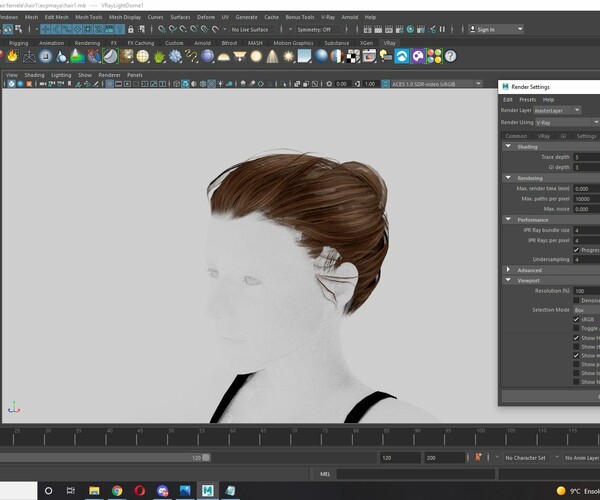Click the purple palette shelf icon
The image size is (600, 500).
[418, 56]
